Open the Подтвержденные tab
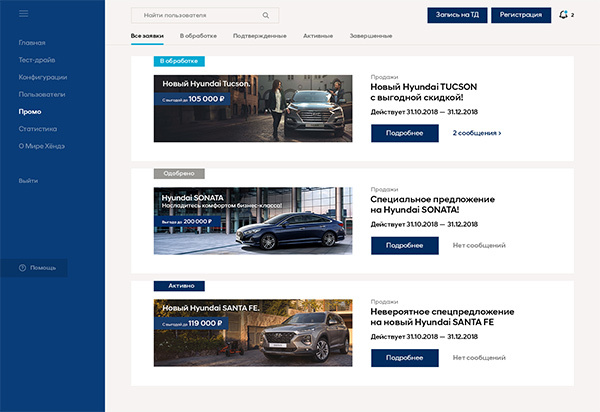This screenshot has width=600, height=412. coord(260,36)
